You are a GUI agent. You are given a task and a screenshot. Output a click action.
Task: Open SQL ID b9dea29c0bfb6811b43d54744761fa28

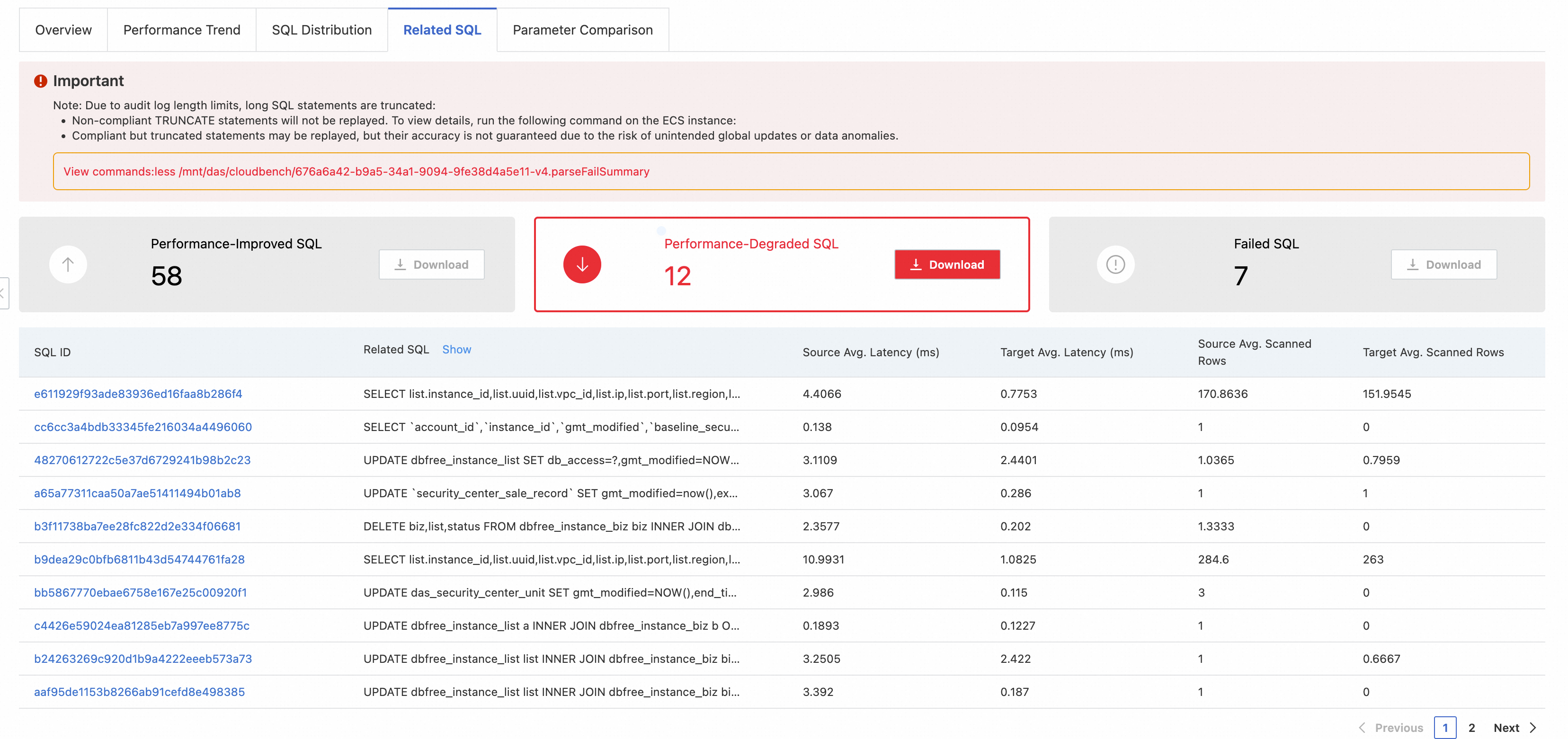pos(139,559)
